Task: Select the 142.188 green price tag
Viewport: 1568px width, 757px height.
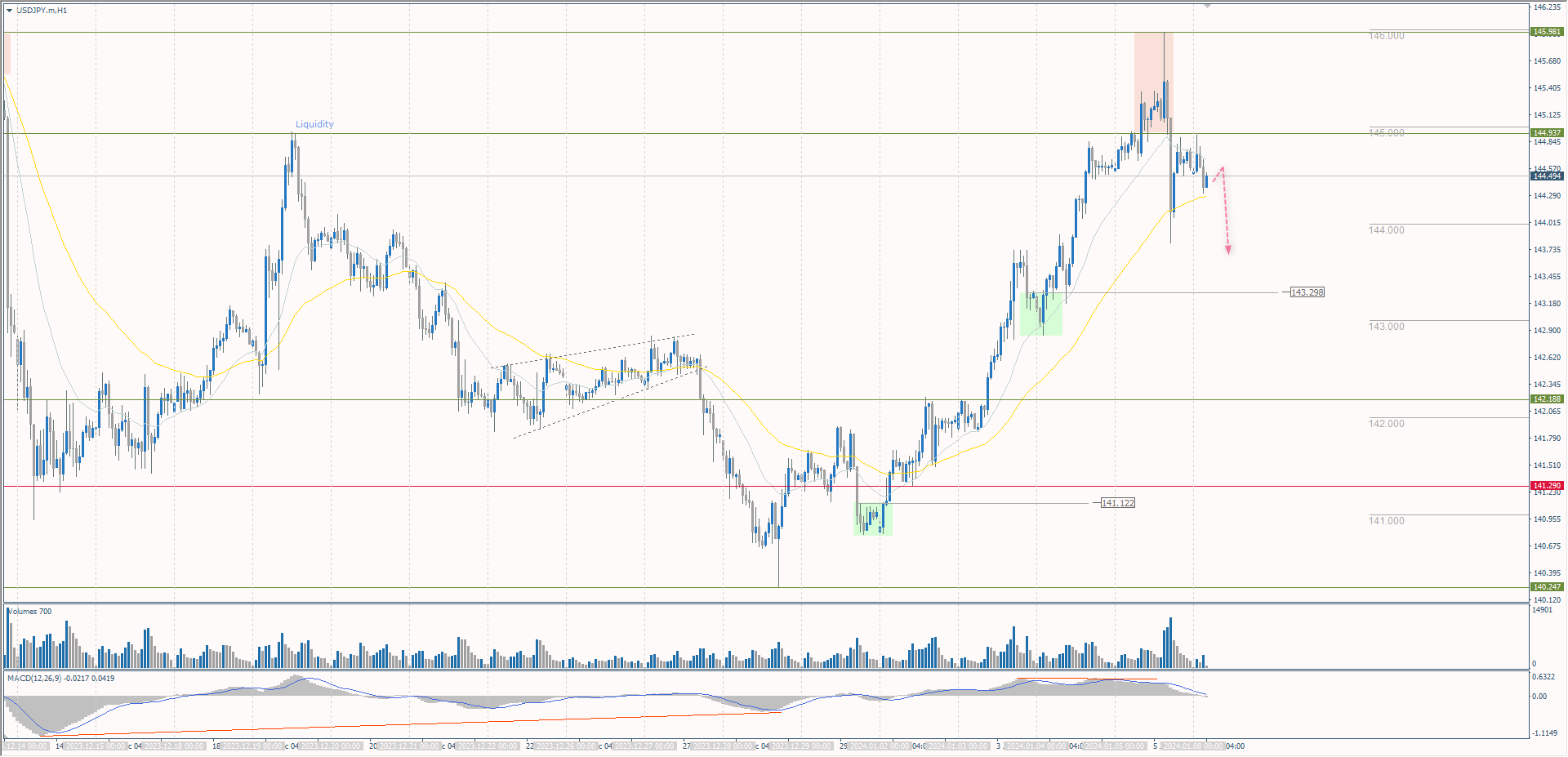Action: pos(1547,399)
